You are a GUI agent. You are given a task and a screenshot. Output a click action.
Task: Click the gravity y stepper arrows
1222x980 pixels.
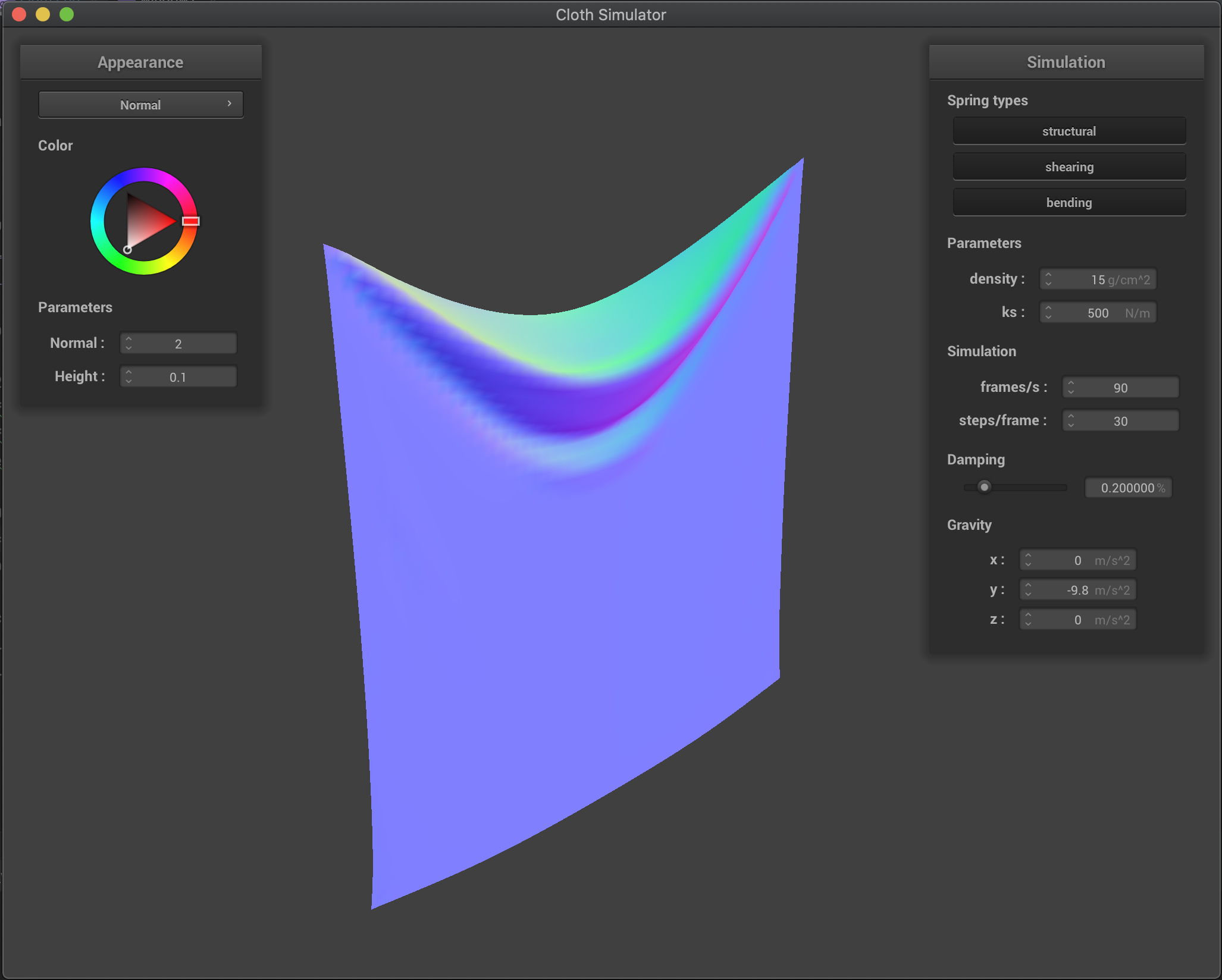click(1028, 590)
